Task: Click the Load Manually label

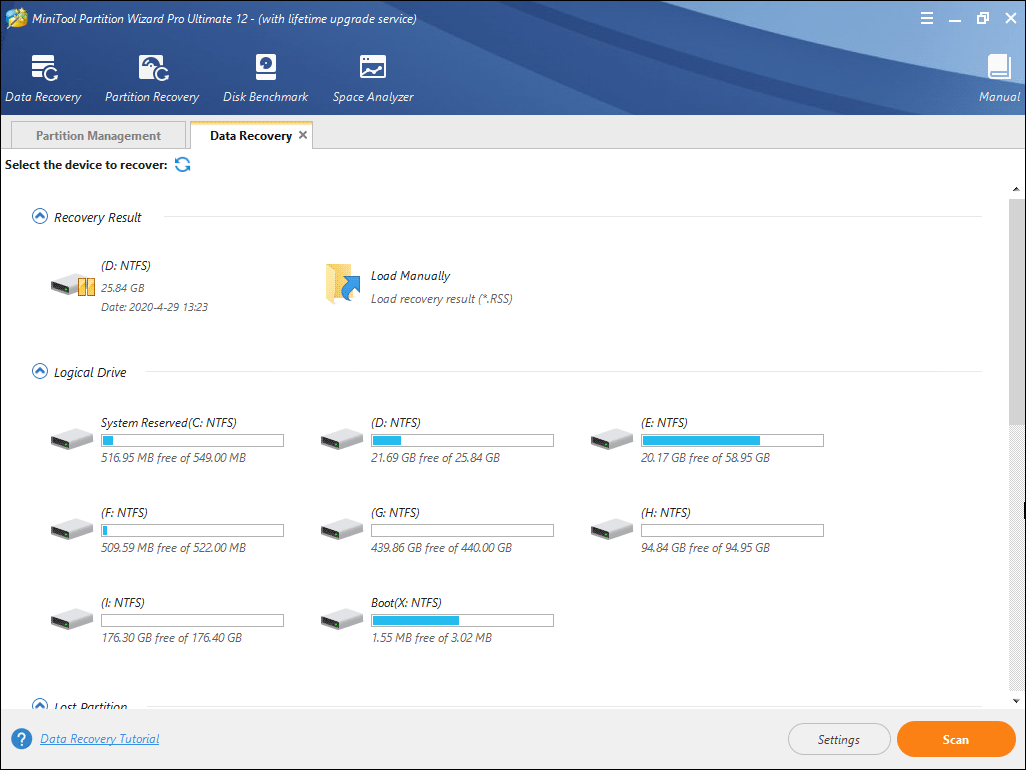Action: pos(410,276)
